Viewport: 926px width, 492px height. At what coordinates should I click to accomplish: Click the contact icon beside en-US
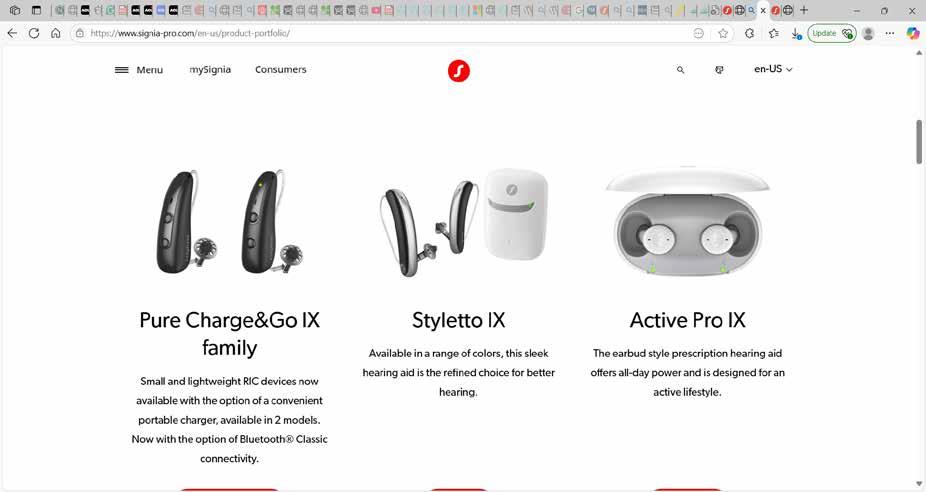[x=719, y=70]
